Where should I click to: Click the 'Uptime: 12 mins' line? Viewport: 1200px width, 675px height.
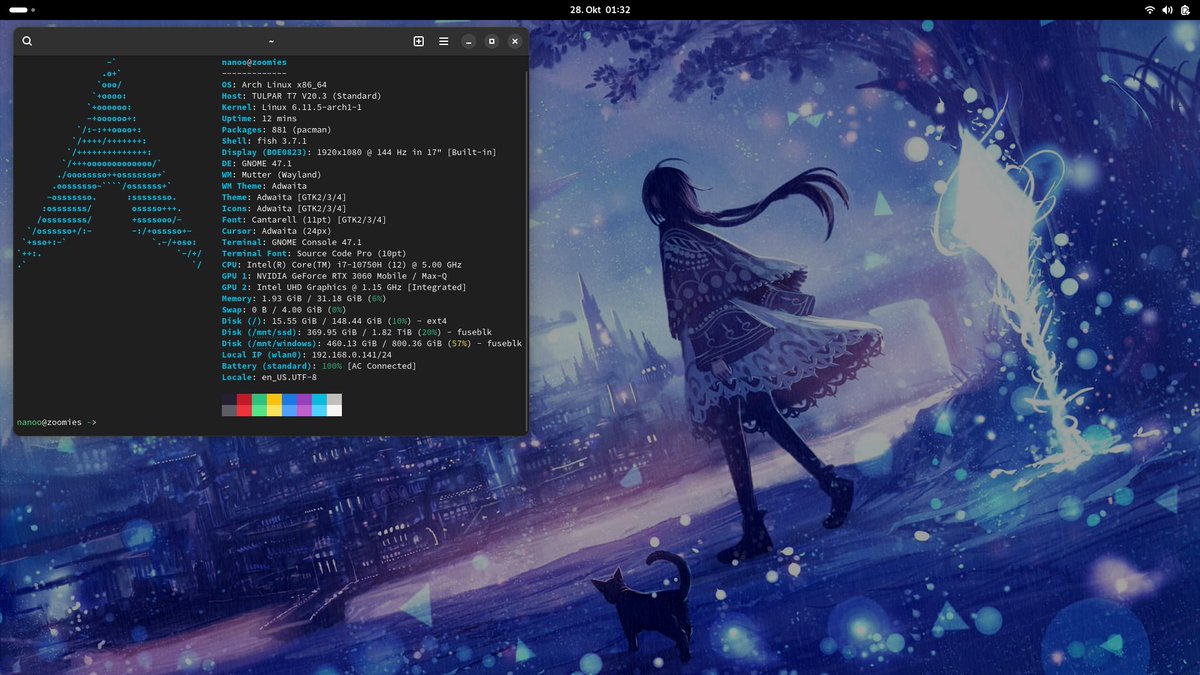tap(259, 119)
